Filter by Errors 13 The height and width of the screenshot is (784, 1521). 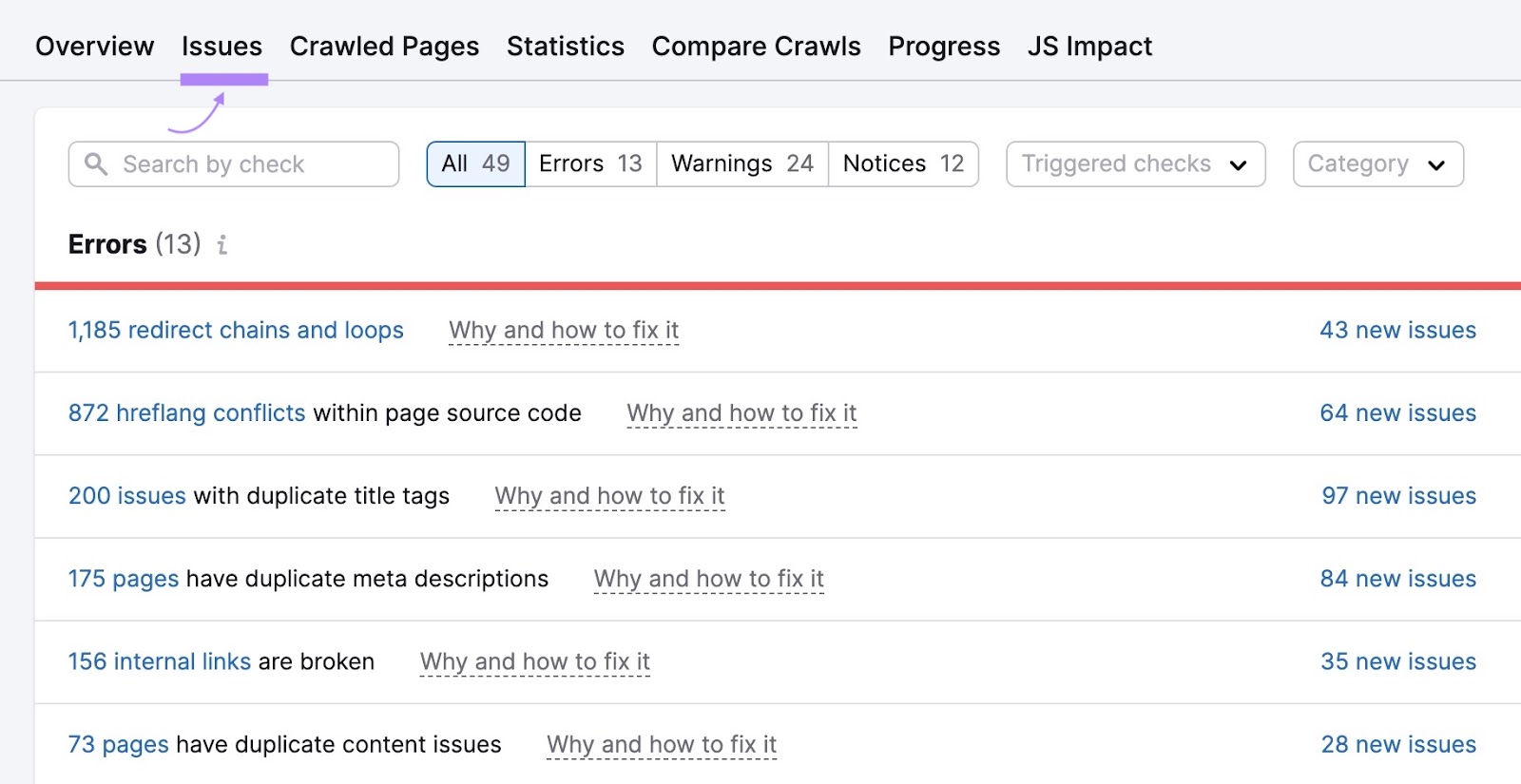click(590, 164)
